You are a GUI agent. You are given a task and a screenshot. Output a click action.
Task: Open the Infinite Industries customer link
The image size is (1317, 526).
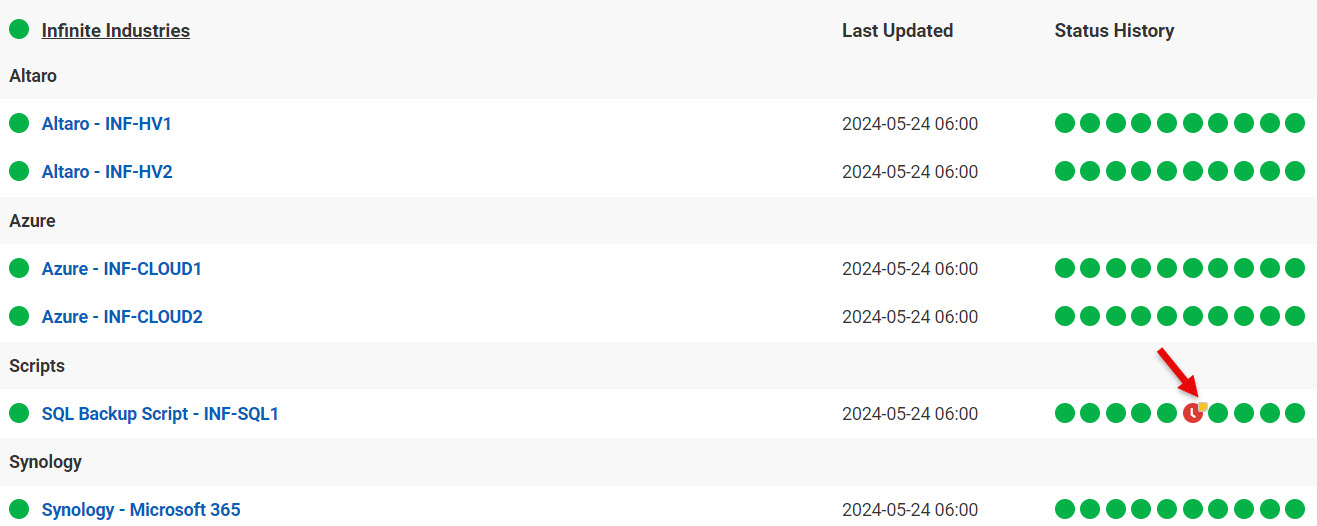[x=115, y=30]
